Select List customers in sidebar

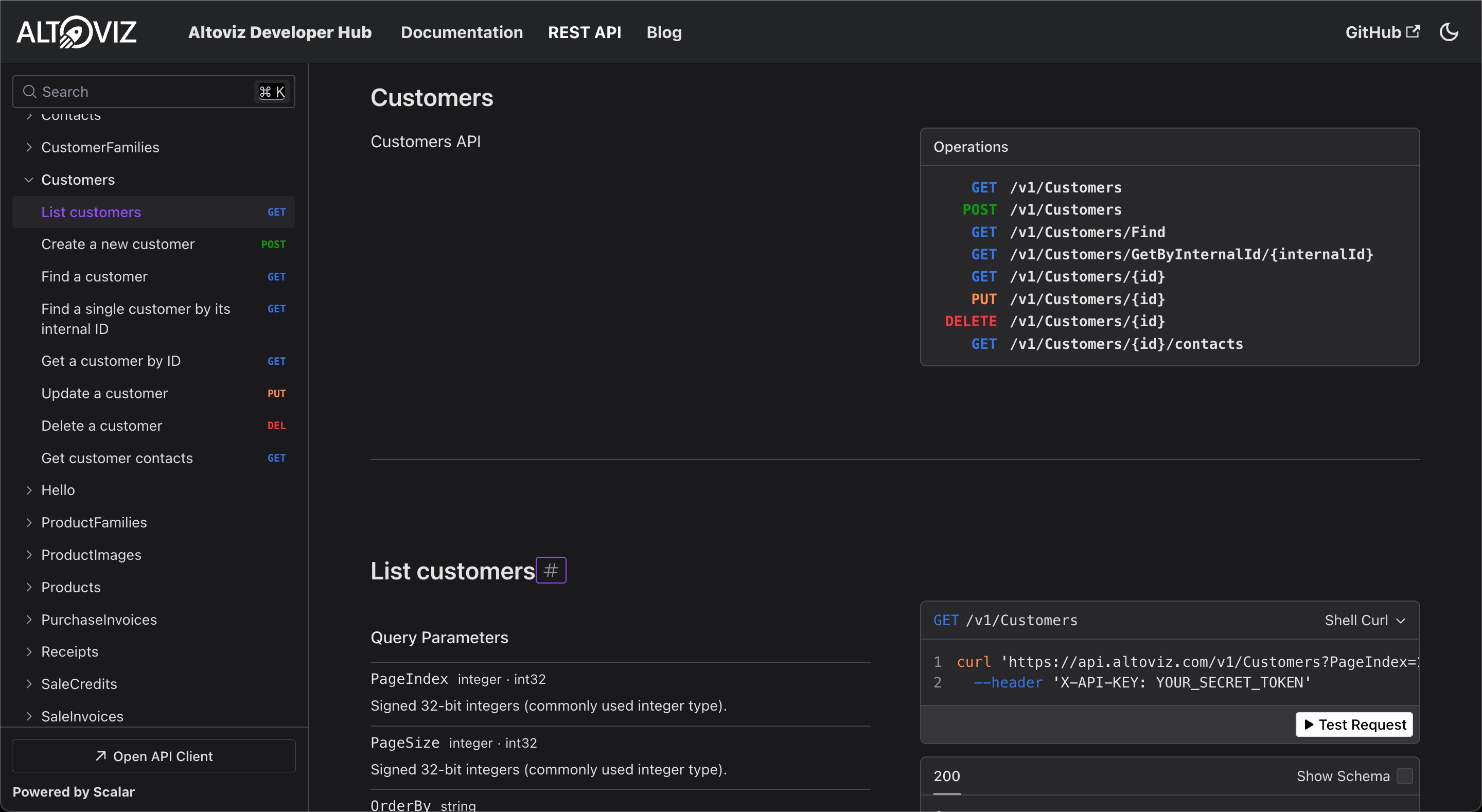coord(154,212)
